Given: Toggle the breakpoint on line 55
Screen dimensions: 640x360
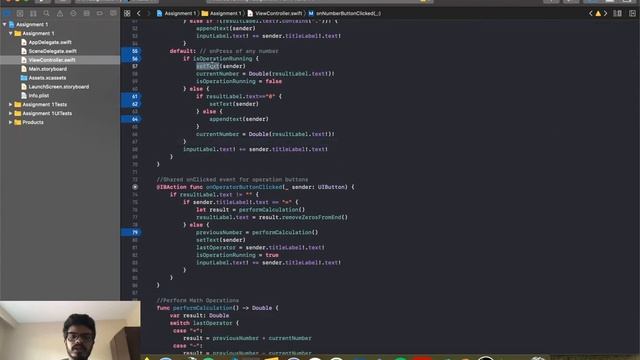Looking at the screenshot, I should [x=131, y=51].
